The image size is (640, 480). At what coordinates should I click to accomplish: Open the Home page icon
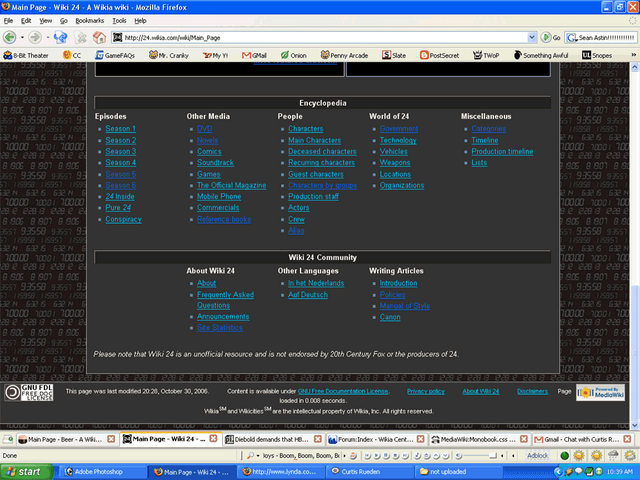[99, 38]
